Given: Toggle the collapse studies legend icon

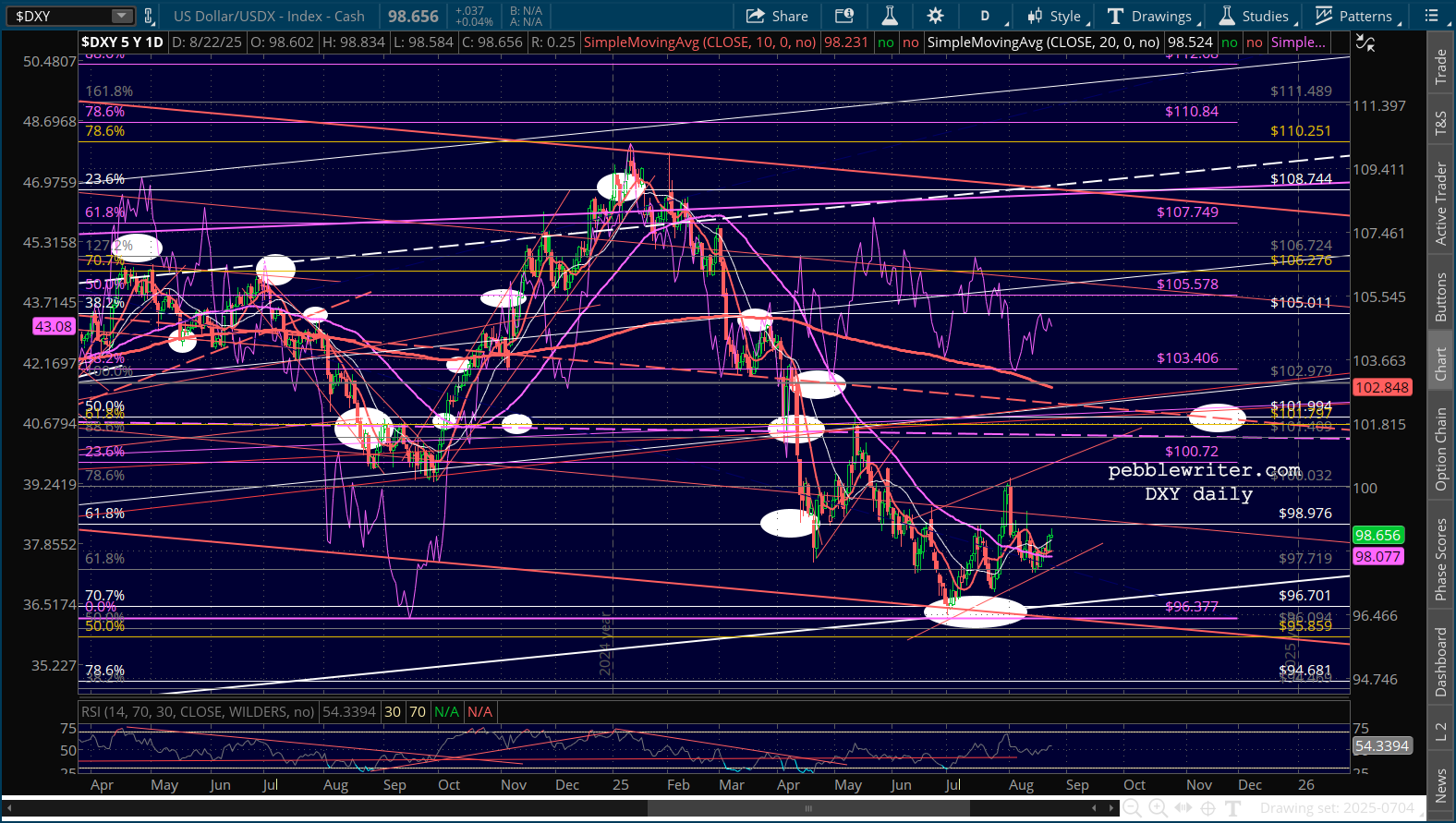Looking at the screenshot, I should [1365, 42].
